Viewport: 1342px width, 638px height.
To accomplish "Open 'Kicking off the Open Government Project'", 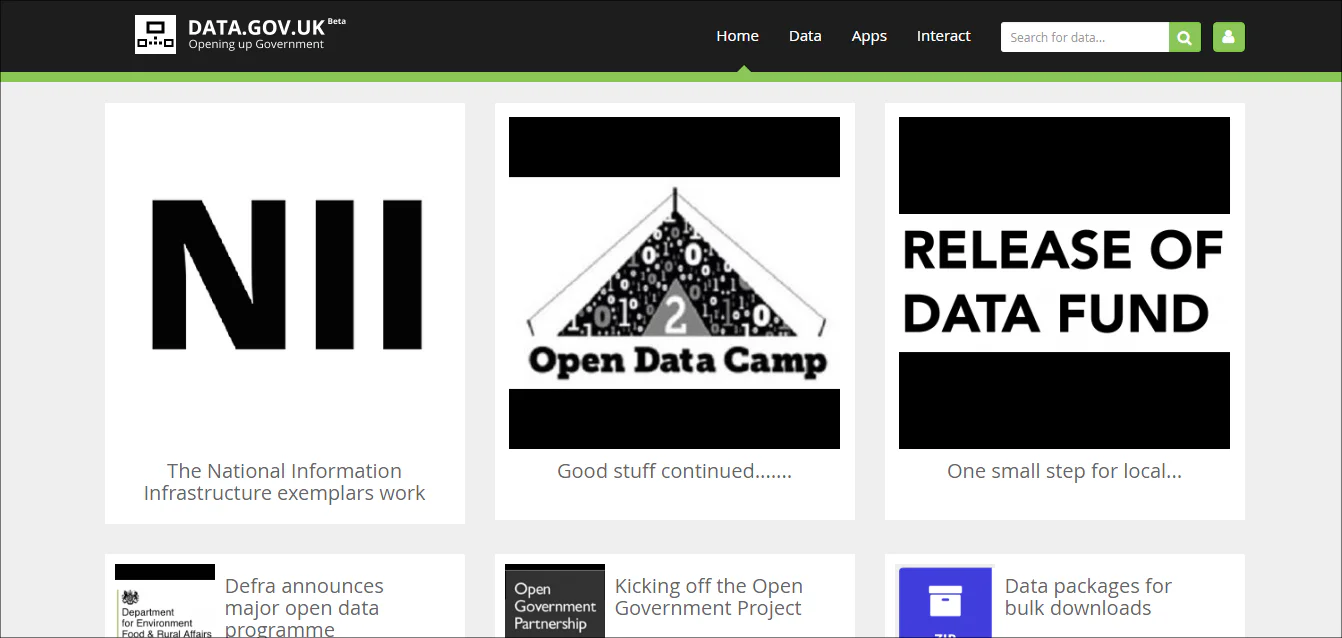I will point(709,597).
